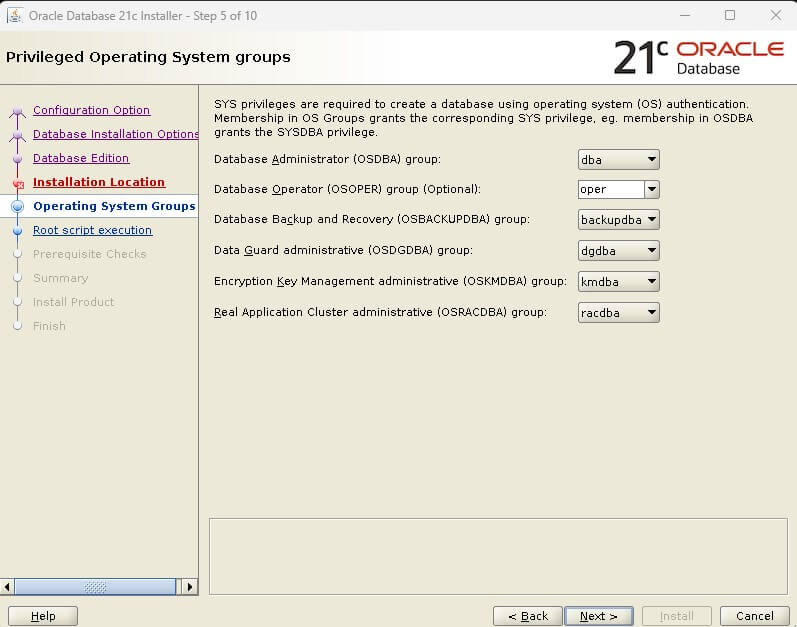Open the OSDGDBA dropdown showing dgdba
Image resolution: width=797 pixels, height=627 pixels.
pos(619,250)
